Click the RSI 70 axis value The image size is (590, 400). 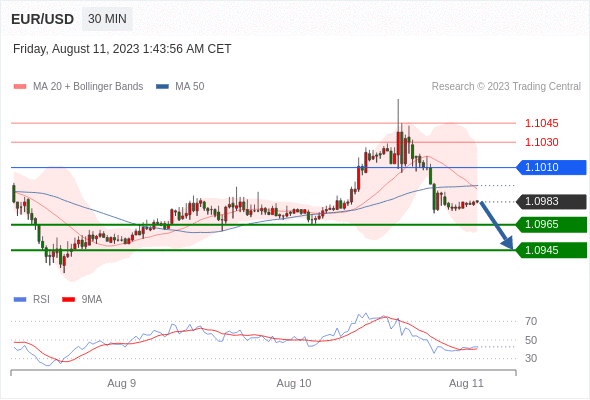tap(531, 321)
